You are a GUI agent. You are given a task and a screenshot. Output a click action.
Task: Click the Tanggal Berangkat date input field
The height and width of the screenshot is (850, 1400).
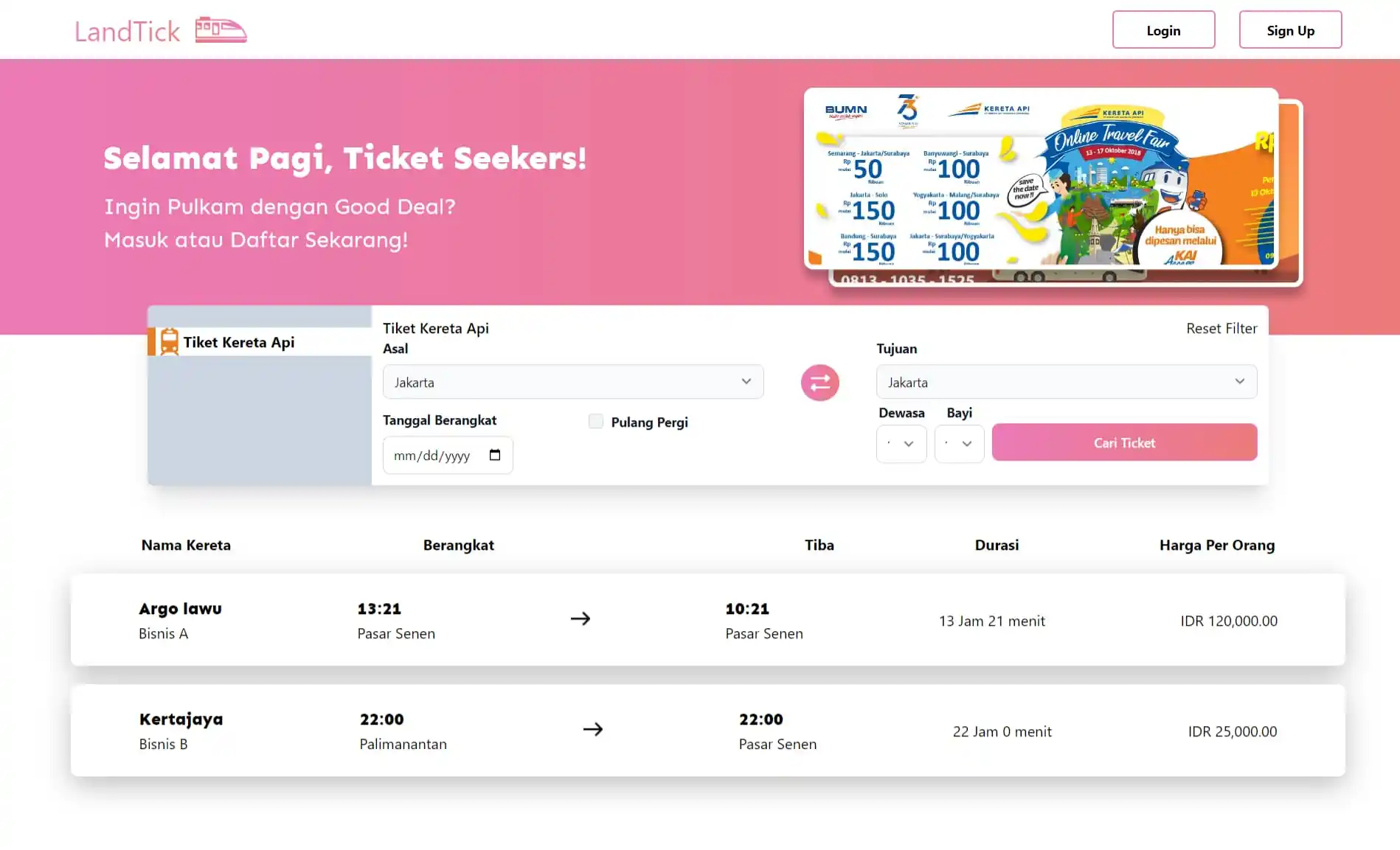tap(435, 456)
